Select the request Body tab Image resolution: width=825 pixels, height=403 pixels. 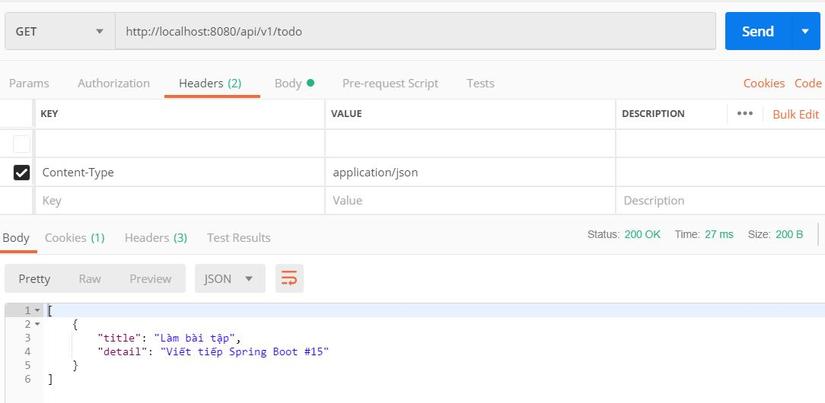(x=294, y=83)
